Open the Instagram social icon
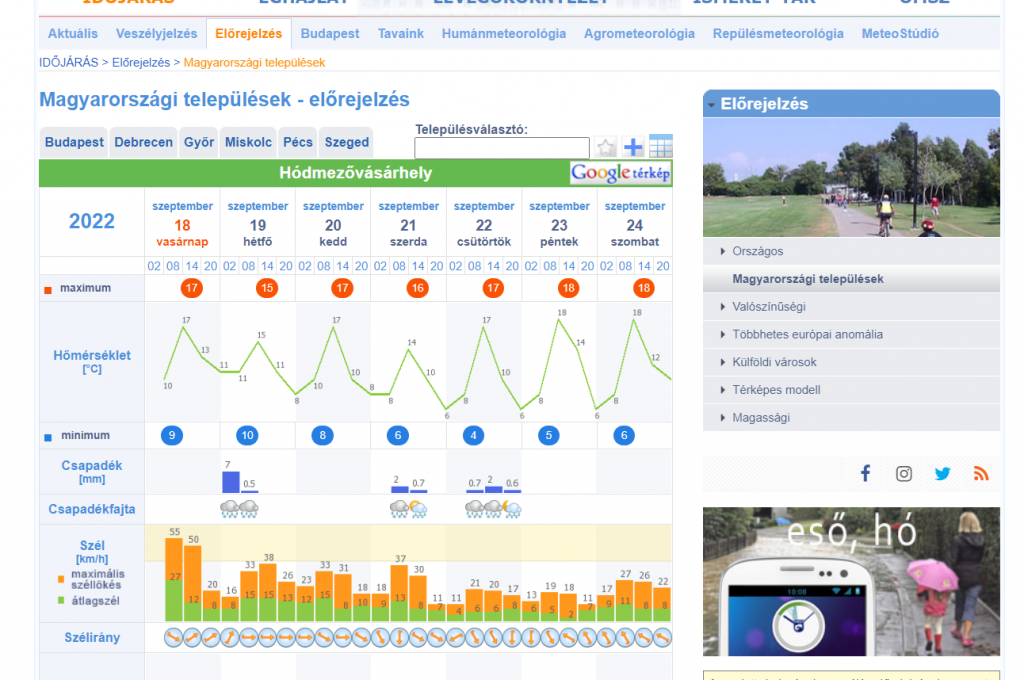This screenshot has height=680, width=1024. point(904,474)
